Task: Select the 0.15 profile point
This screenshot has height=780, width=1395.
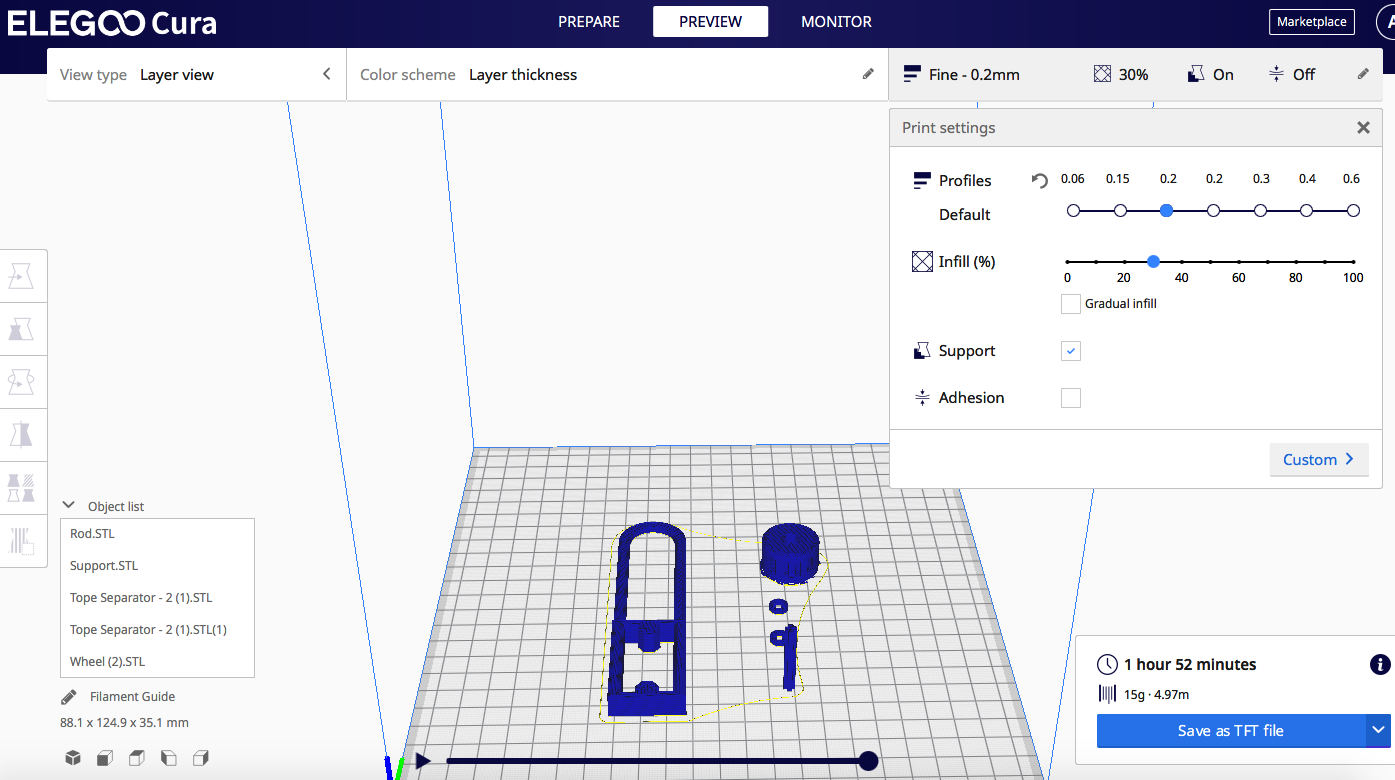Action: click(1120, 211)
